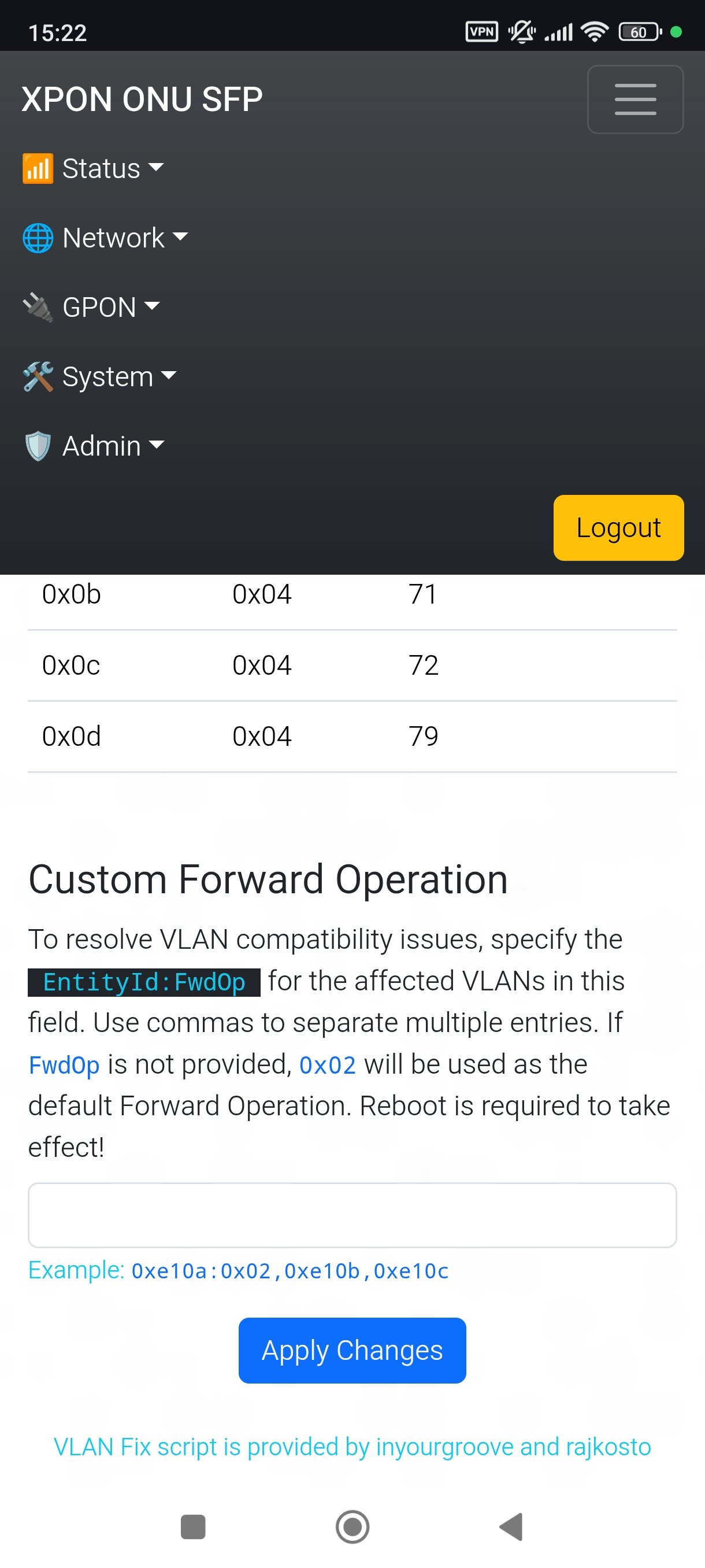Click the yellow Logout button
Image resolution: width=705 pixels, height=1568 pixels.
click(x=619, y=528)
